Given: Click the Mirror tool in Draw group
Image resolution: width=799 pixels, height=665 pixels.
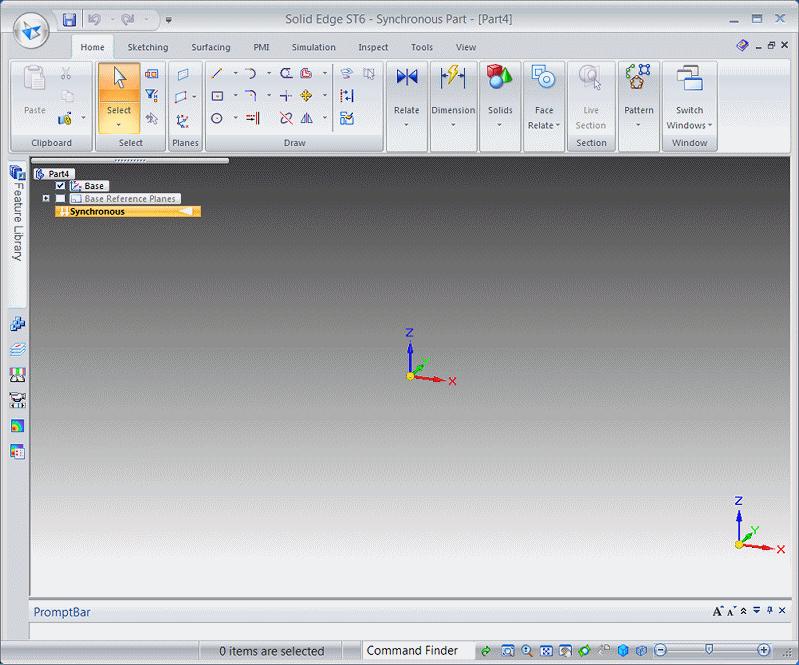Looking at the screenshot, I should 306,118.
